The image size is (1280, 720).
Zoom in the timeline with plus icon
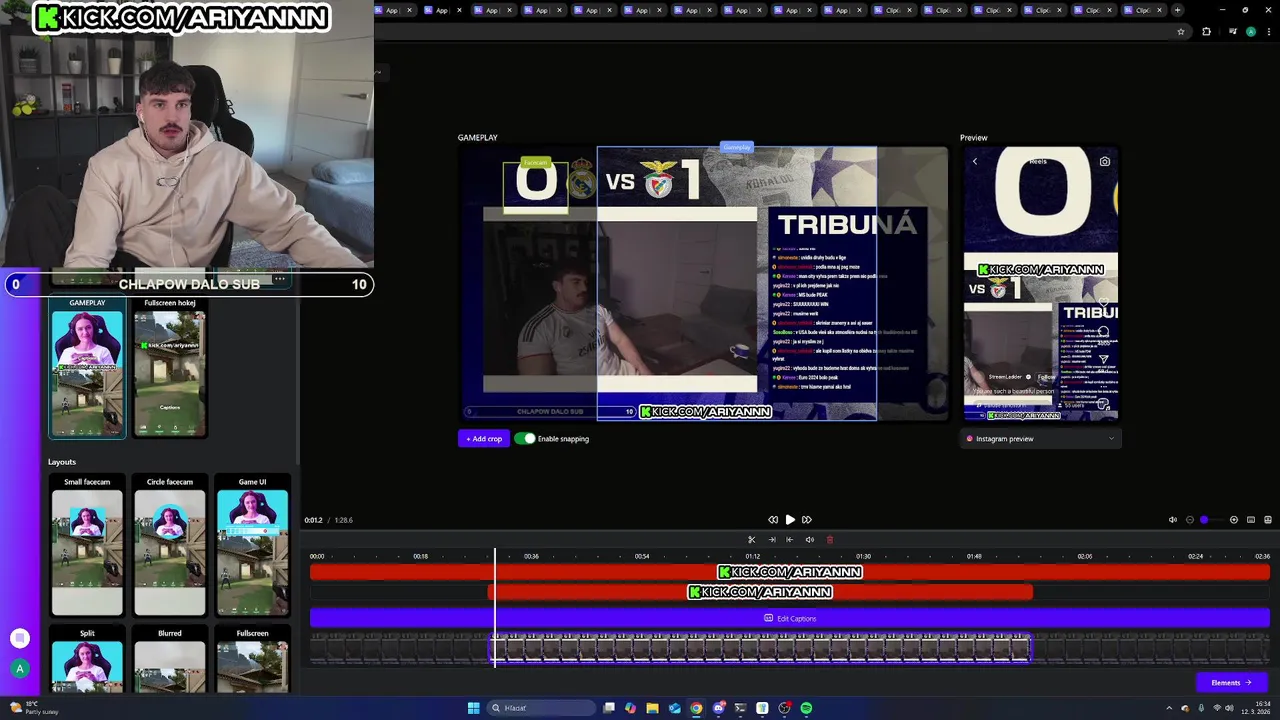(x=1234, y=520)
